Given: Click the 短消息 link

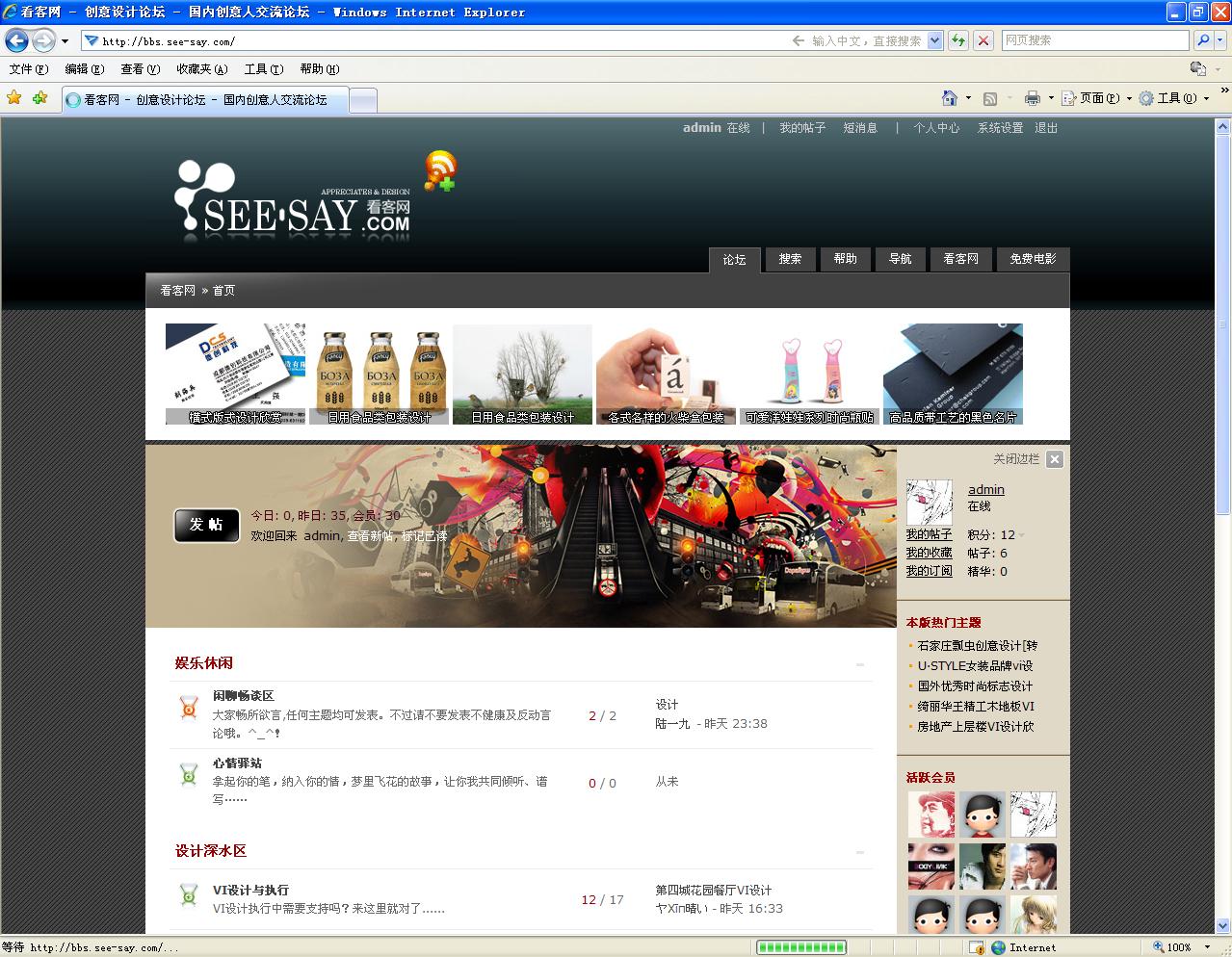Looking at the screenshot, I should tap(860, 127).
